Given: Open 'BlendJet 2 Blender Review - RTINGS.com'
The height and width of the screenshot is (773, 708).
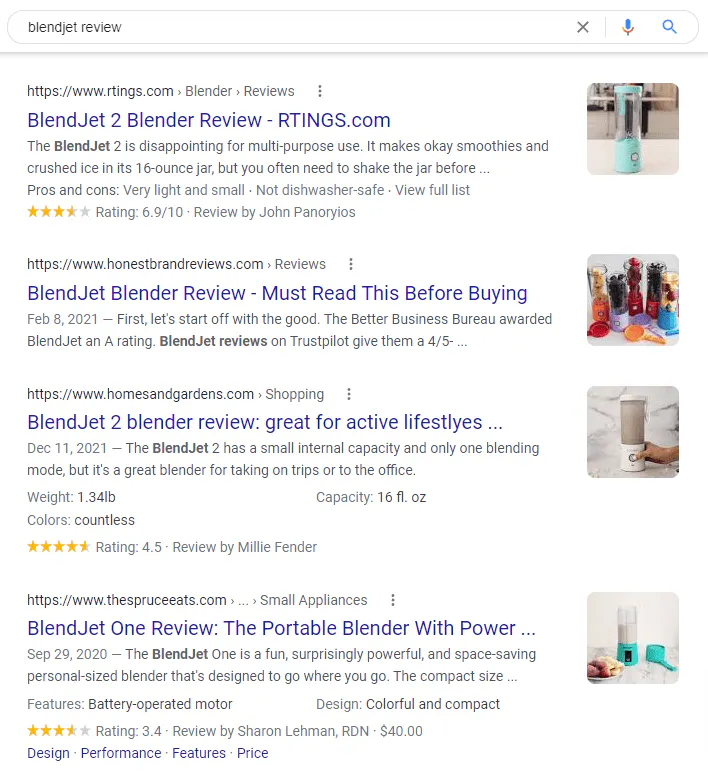Looking at the screenshot, I should [x=209, y=120].
